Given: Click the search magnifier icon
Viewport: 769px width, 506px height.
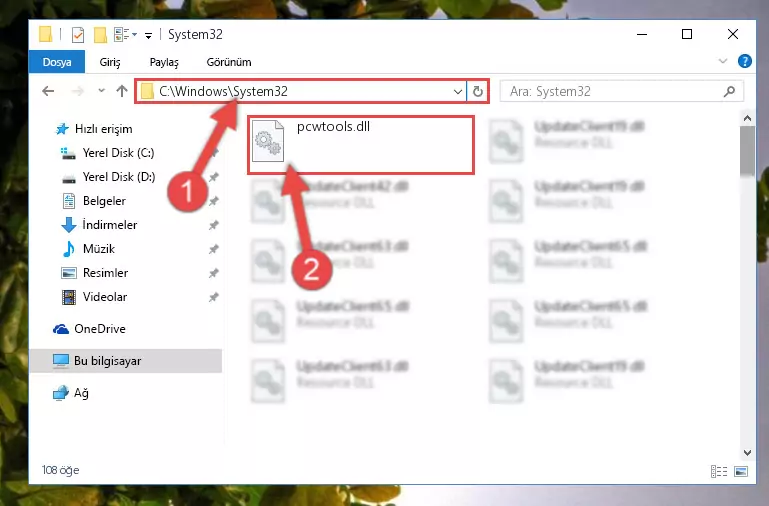Looking at the screenshot, I should (x=729, y=91).
